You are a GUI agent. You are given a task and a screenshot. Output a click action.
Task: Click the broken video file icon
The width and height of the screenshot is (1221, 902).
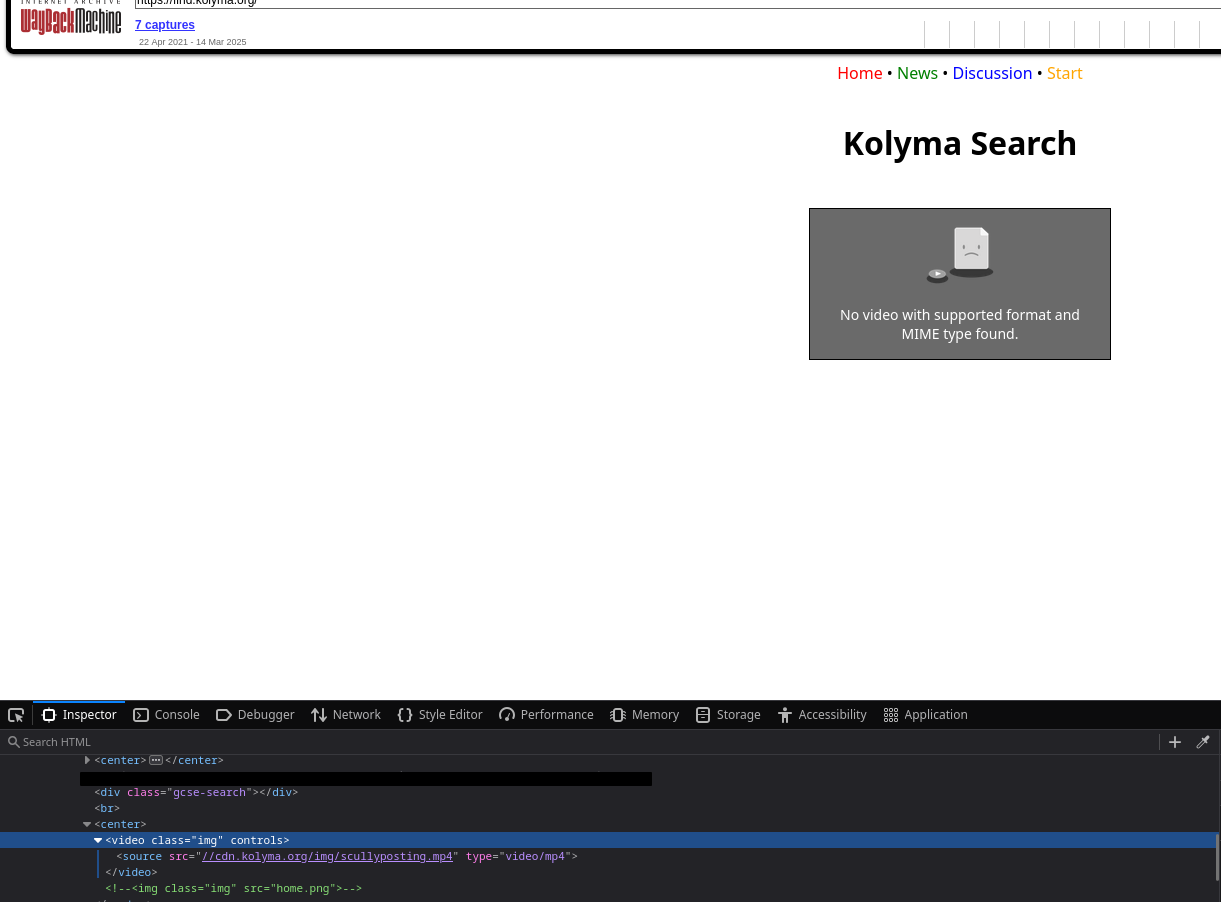click(960, 254)
